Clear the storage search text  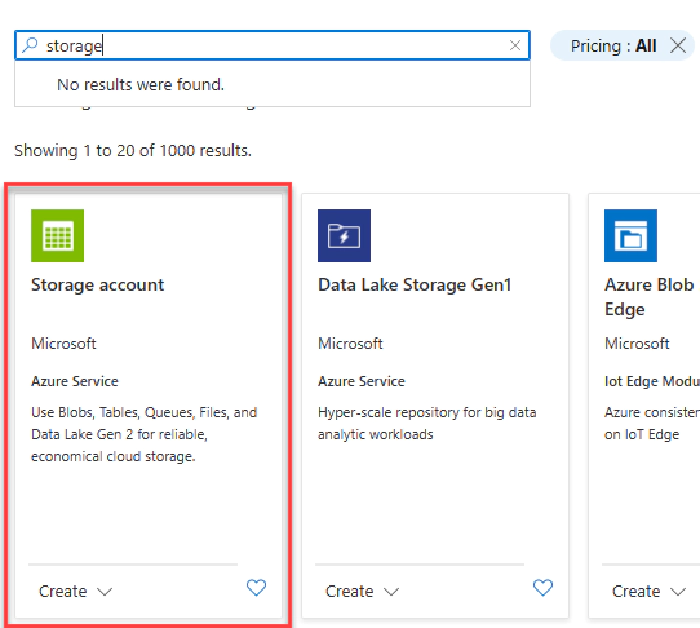click(x=515, y=45)
